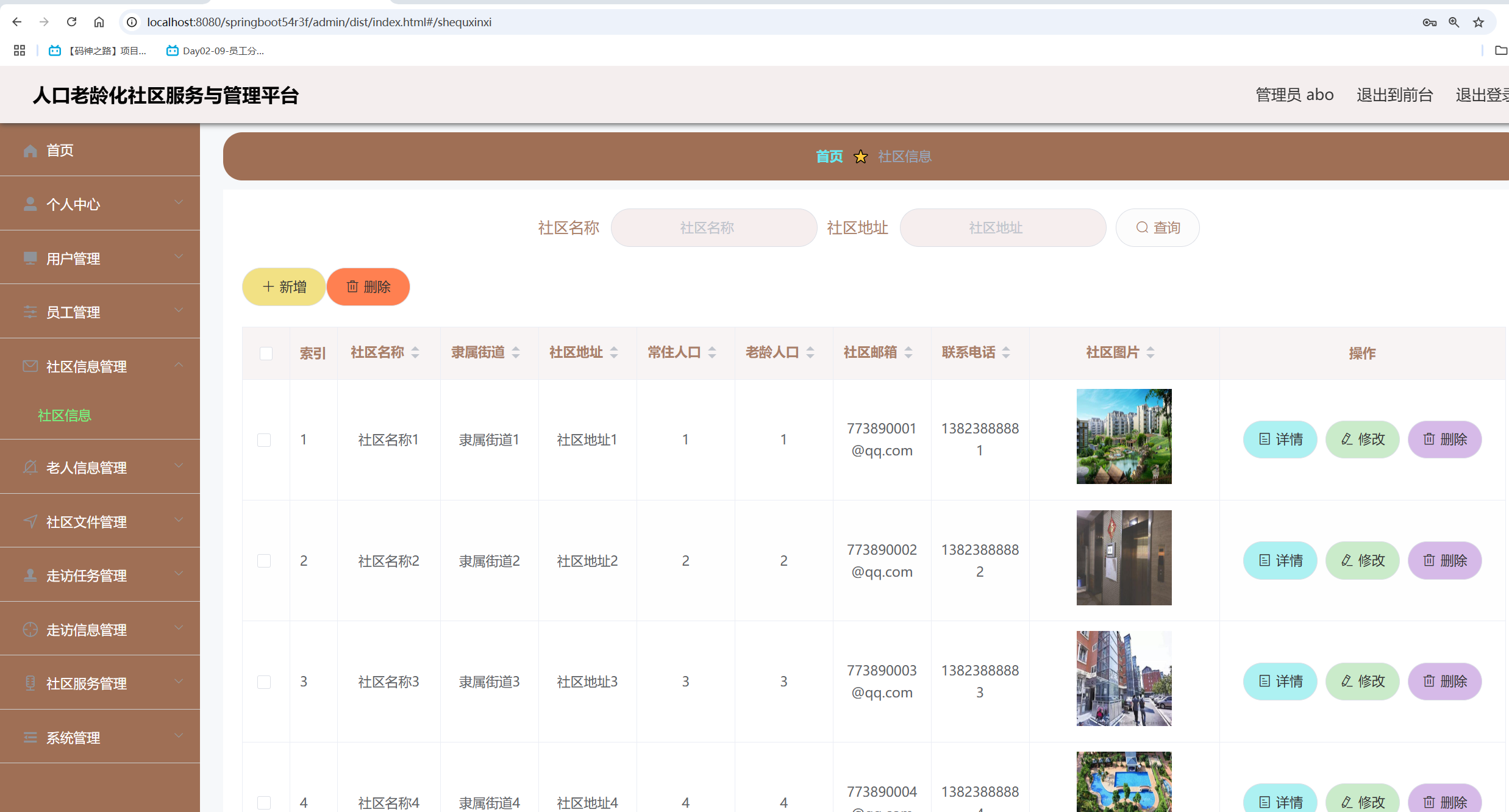Select the 社区信息 submenu item
The height and width of the screenshot is (812, 1509).
[x=65, y=415]
